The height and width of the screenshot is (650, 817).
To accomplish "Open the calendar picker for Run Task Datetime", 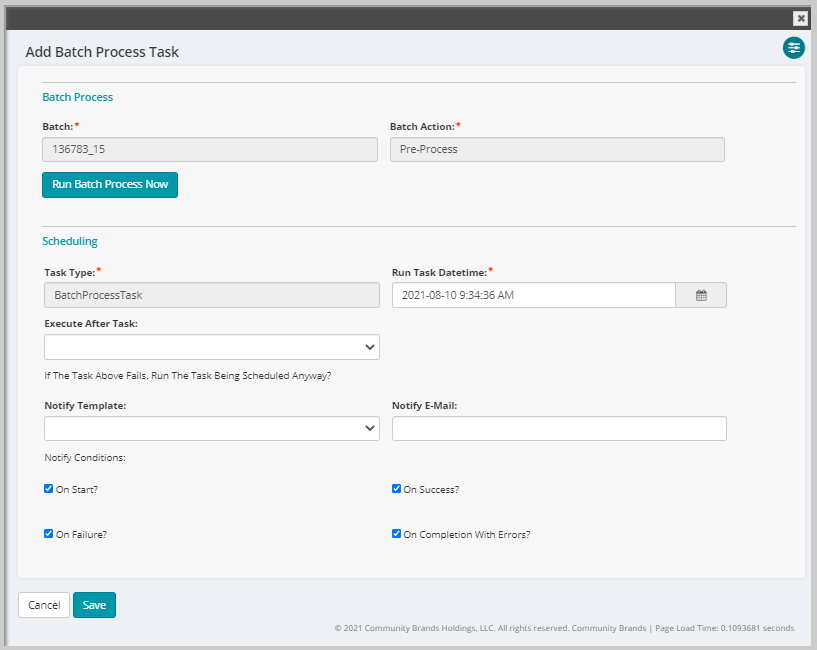I will [700, 295].
